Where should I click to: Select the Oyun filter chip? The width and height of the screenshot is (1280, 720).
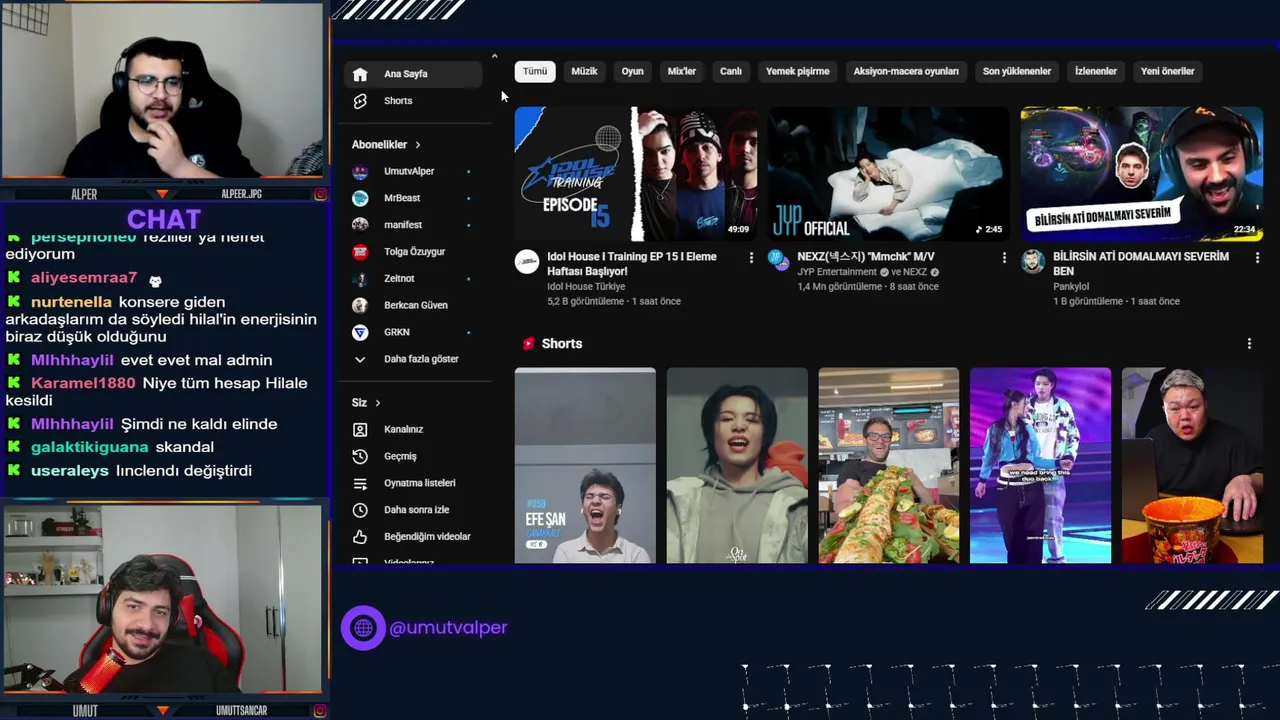(x=633, y=71)
